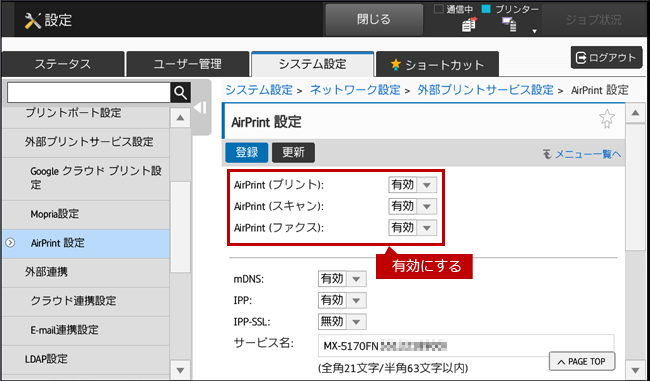The image size is (650, 381).
Task: Open the メニュー一覧へ link
Action: coord(588,154)
